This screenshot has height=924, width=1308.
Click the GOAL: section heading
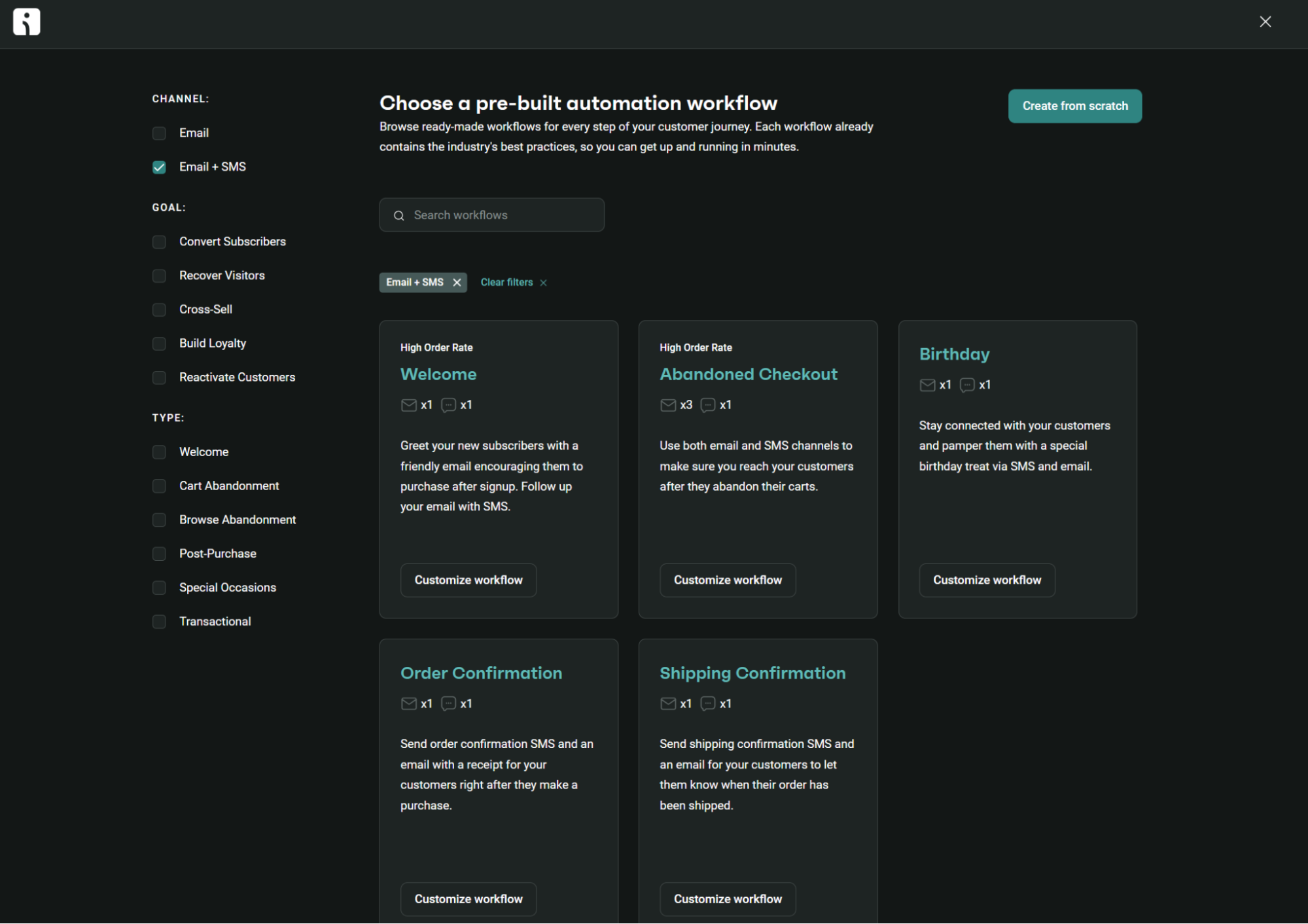169,207
